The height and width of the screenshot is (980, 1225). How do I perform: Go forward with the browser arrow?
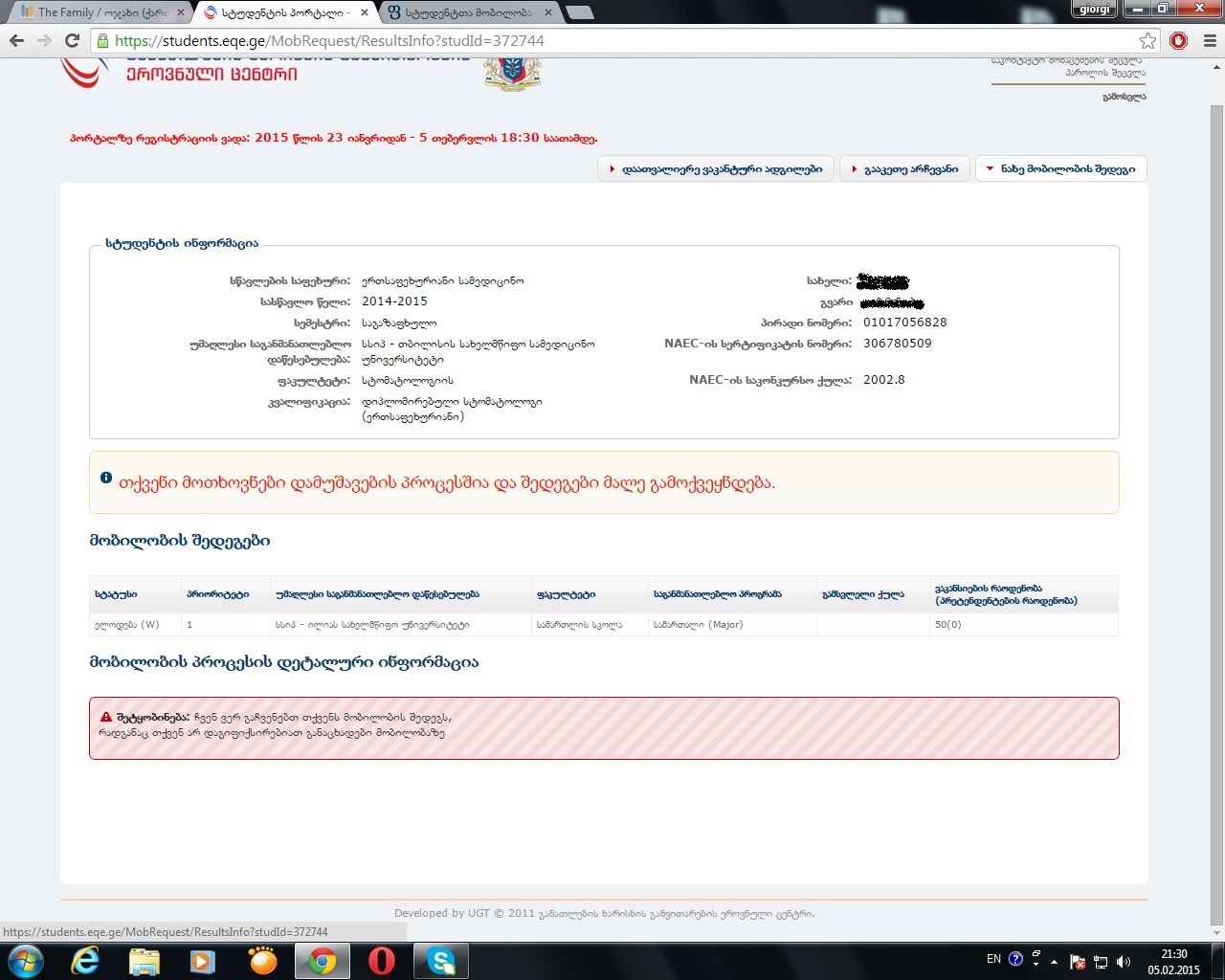[44, 40]
